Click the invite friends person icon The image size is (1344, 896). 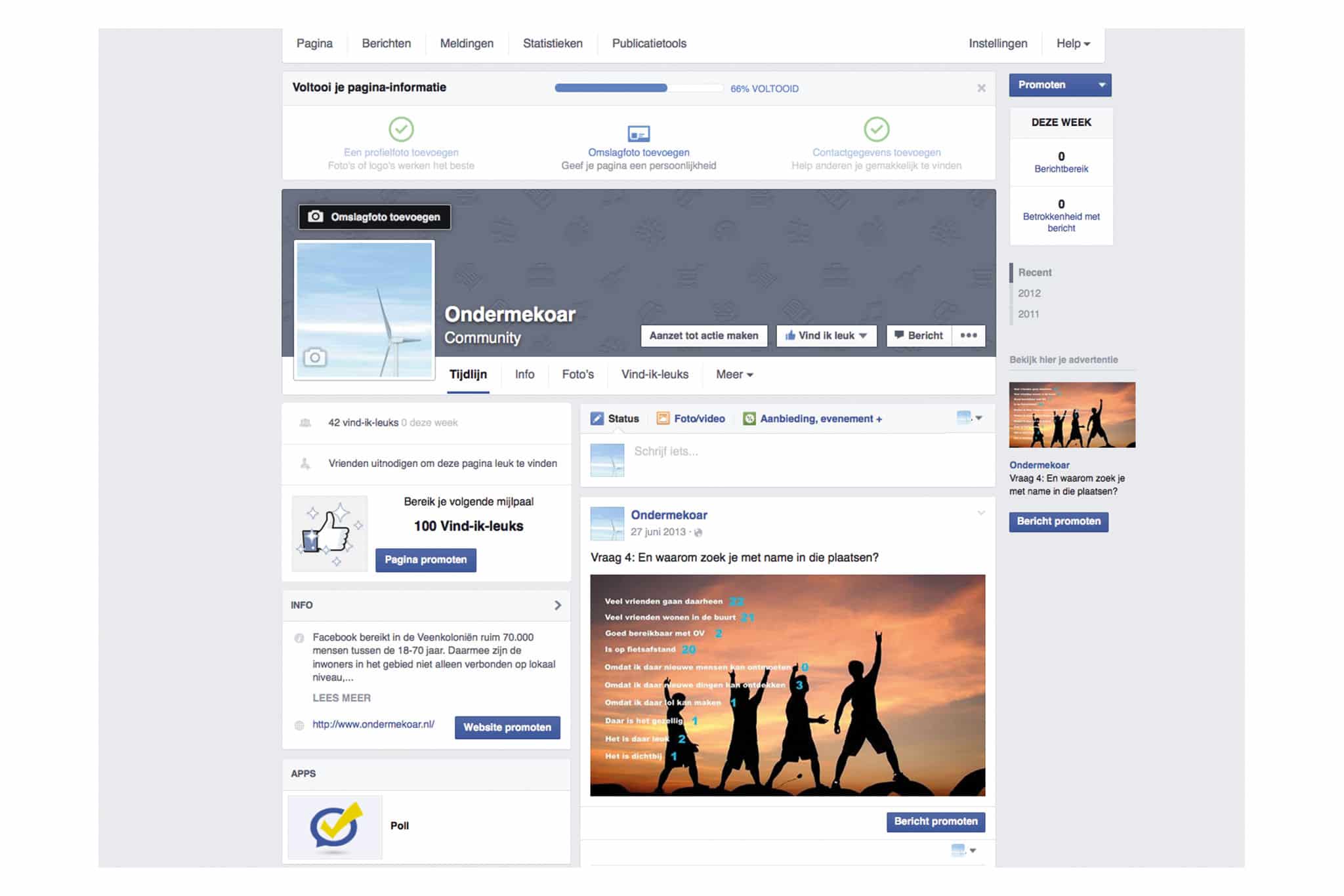(305, 464)
